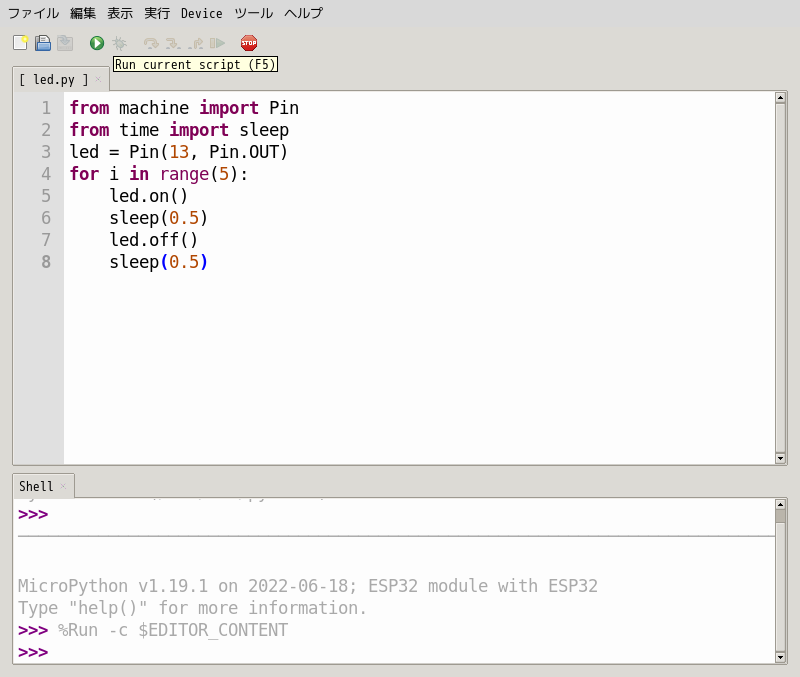Open the ツール menu
This screenshot has width=800, height=677.
click(253, 13)
